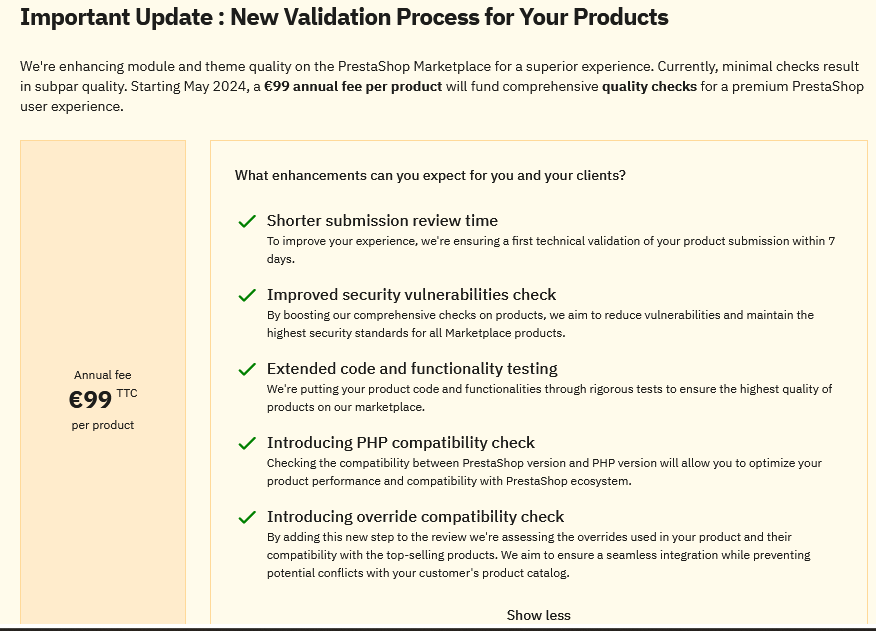Image resolution: width=876 pixels, height=631 pixels.
Task: Click the bold €99 annual fee per product text
Action: (353, 87)
